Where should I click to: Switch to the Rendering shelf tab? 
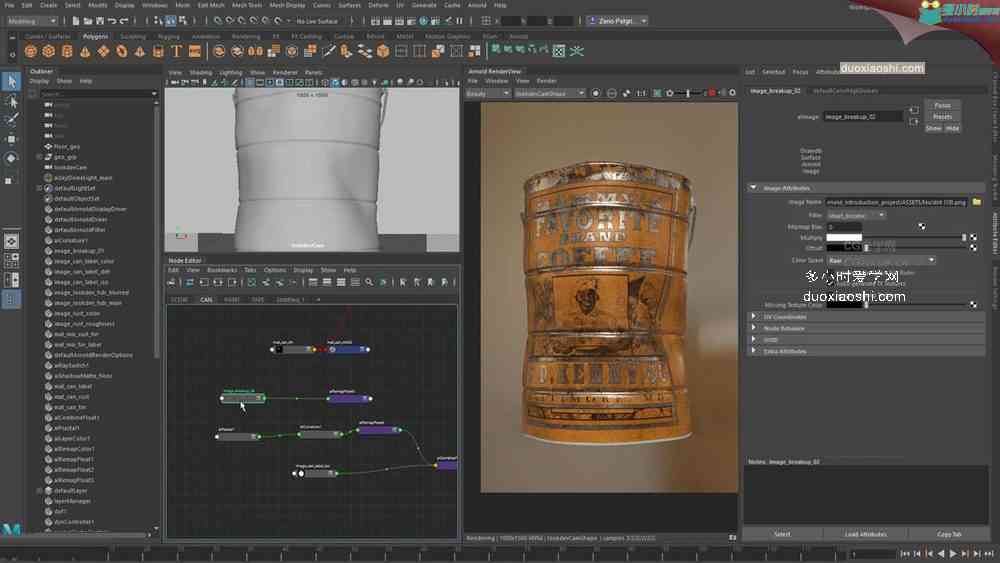[x=246, y=36]
